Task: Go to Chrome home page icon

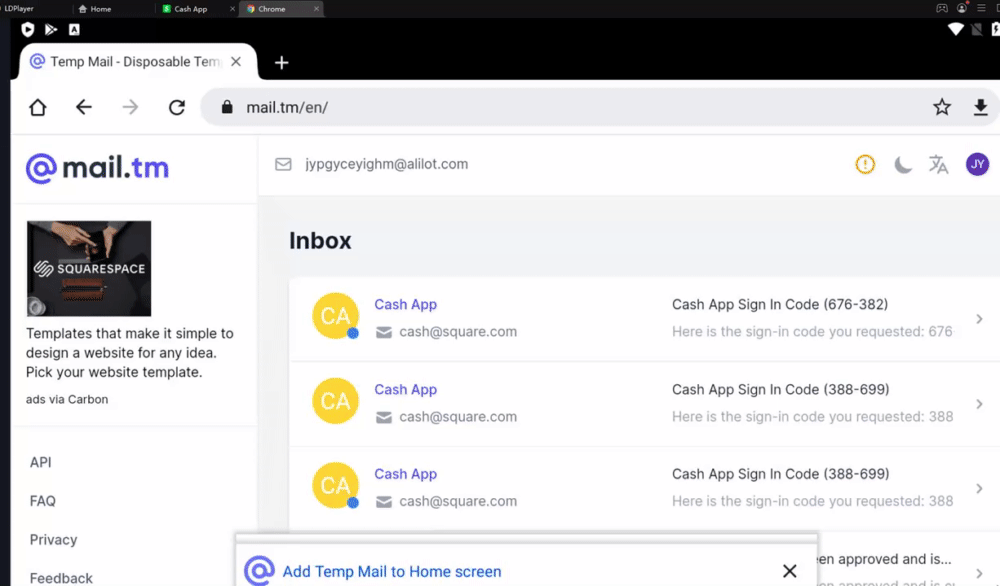Action: click(38, 107)
